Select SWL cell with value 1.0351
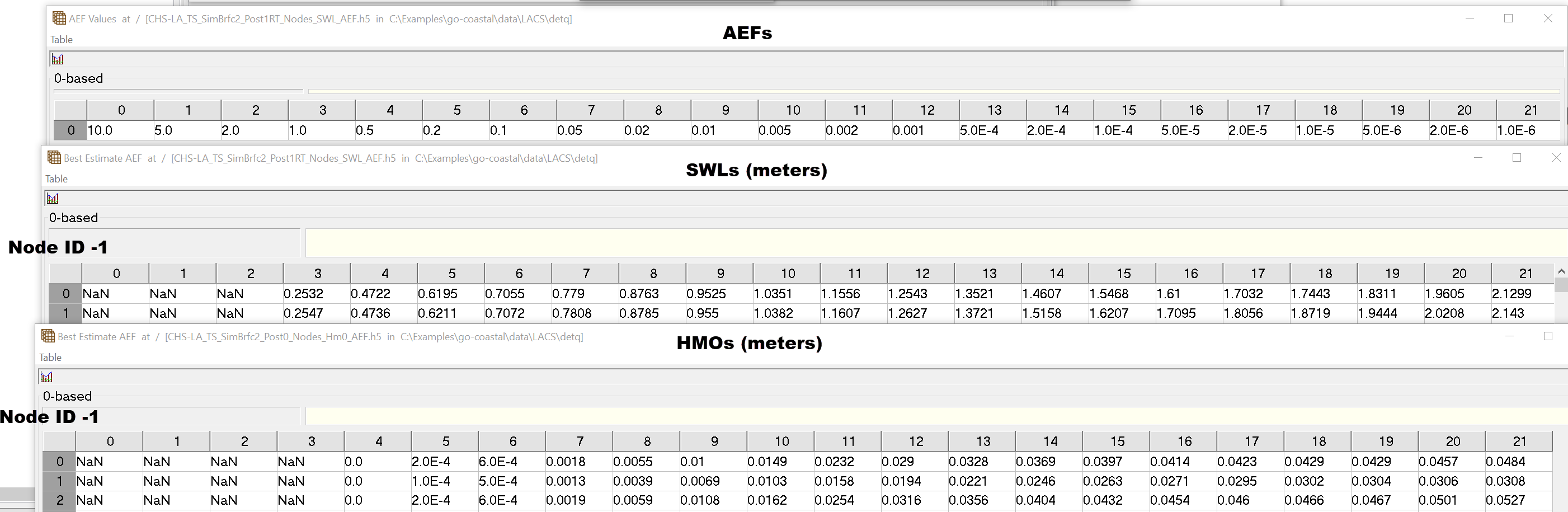Viewport: 1568px width, 512px height. click(787, 293)
